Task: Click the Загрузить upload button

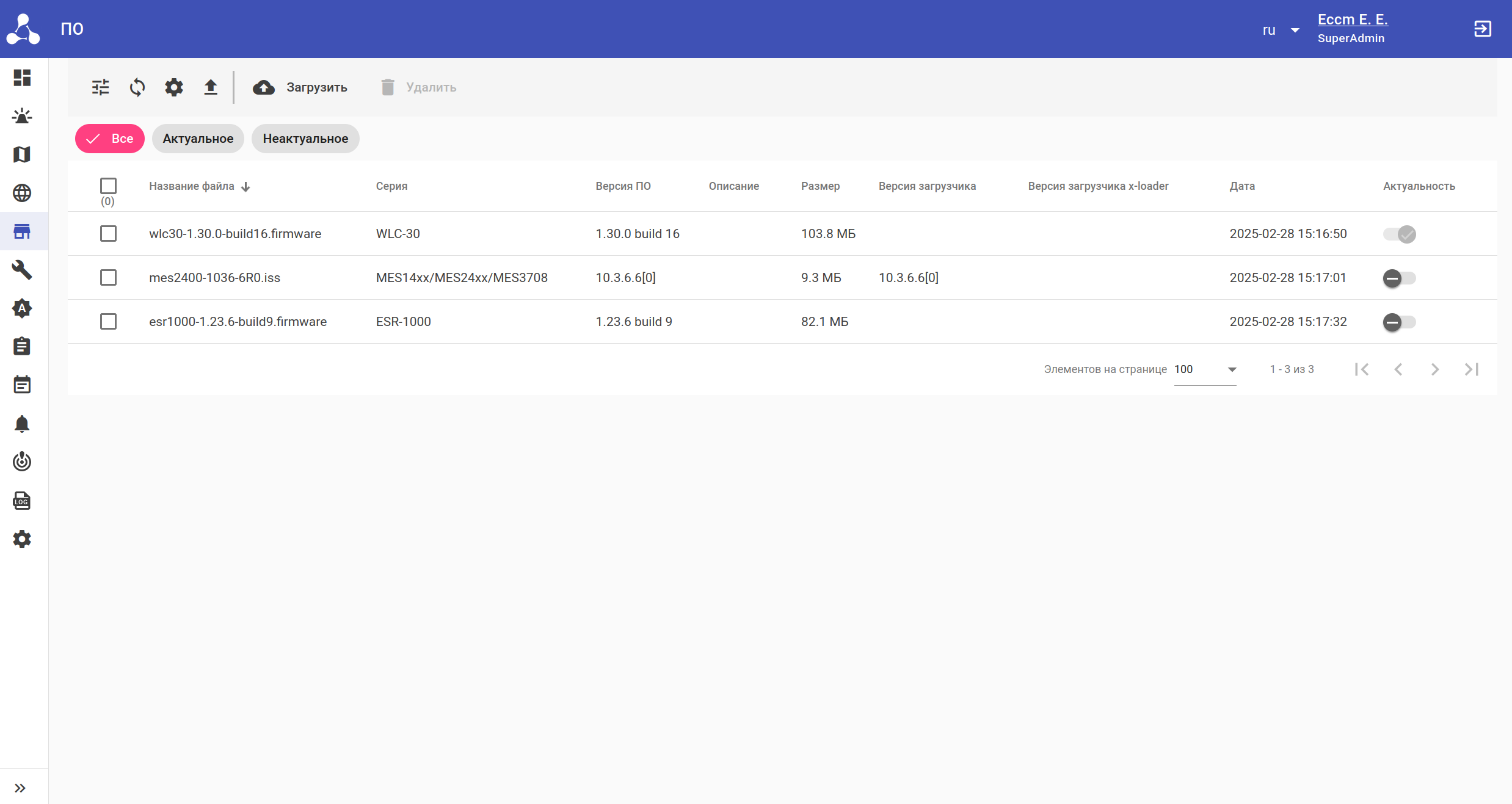Action: tap(300, 87)
